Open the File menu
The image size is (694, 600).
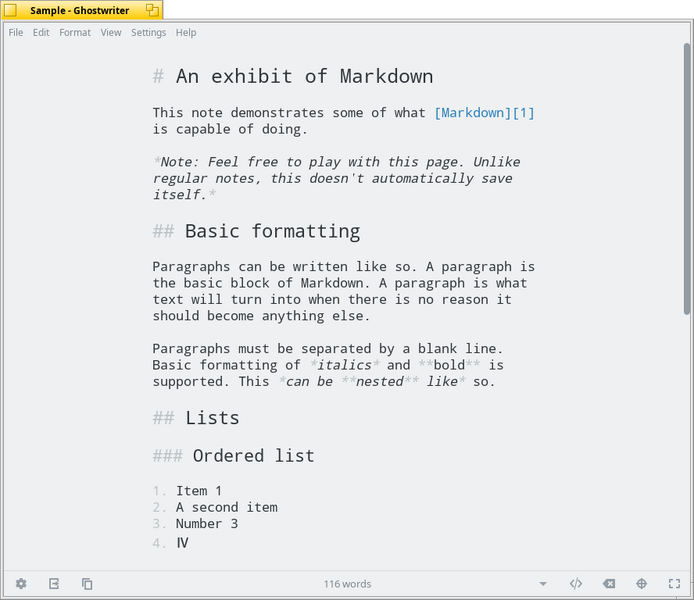[x=16, y=32]
